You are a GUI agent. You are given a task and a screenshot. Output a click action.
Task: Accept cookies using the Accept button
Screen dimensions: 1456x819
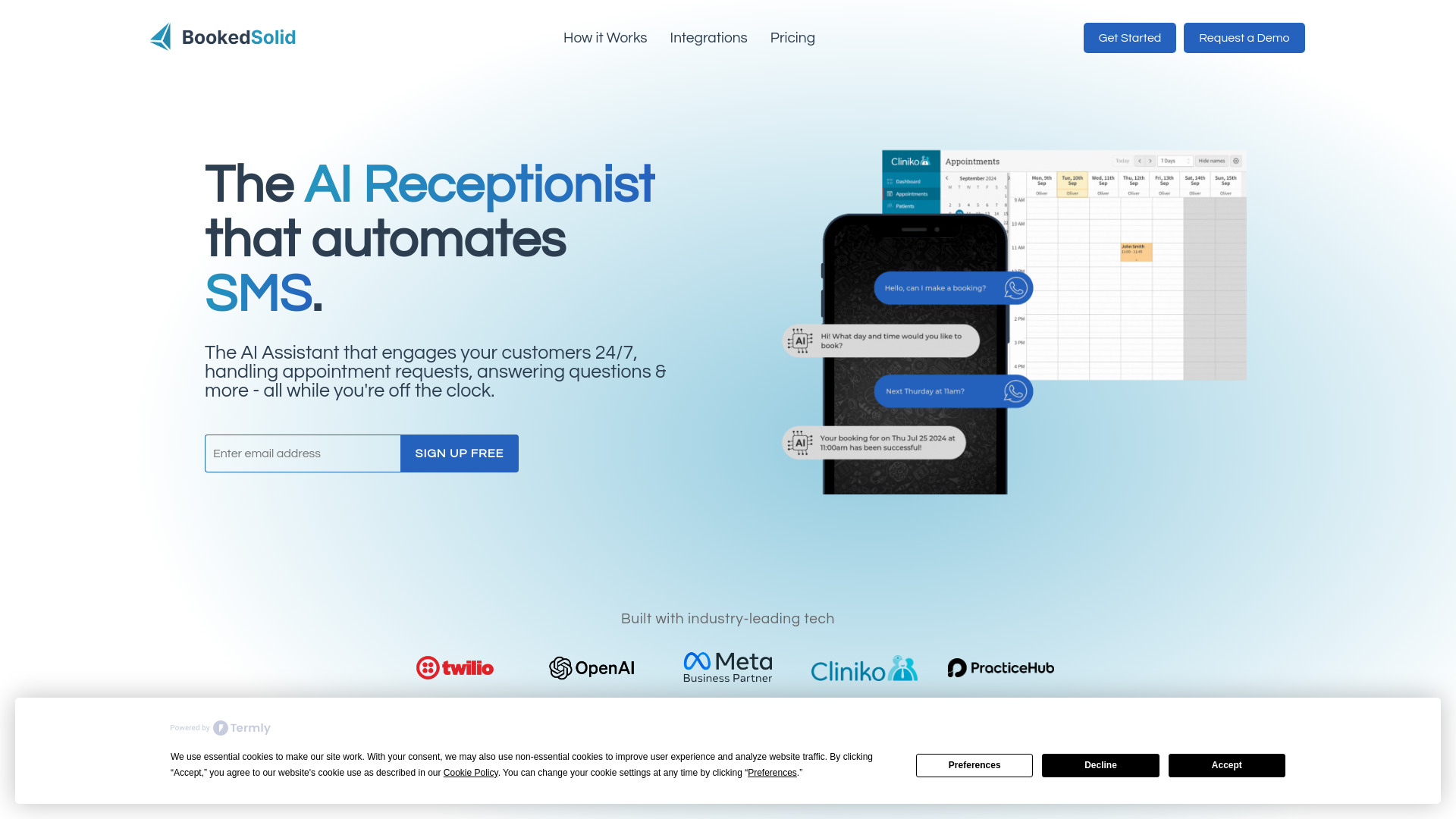(1226, 765)
